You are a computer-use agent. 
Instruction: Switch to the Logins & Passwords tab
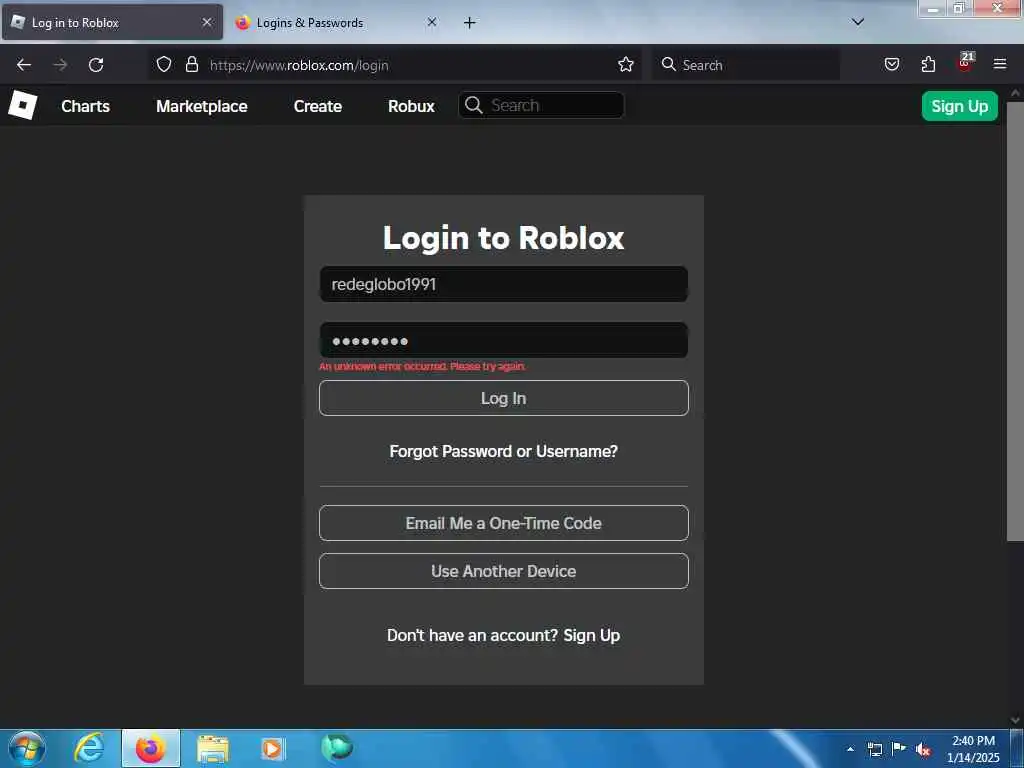(x=337, y=22)
